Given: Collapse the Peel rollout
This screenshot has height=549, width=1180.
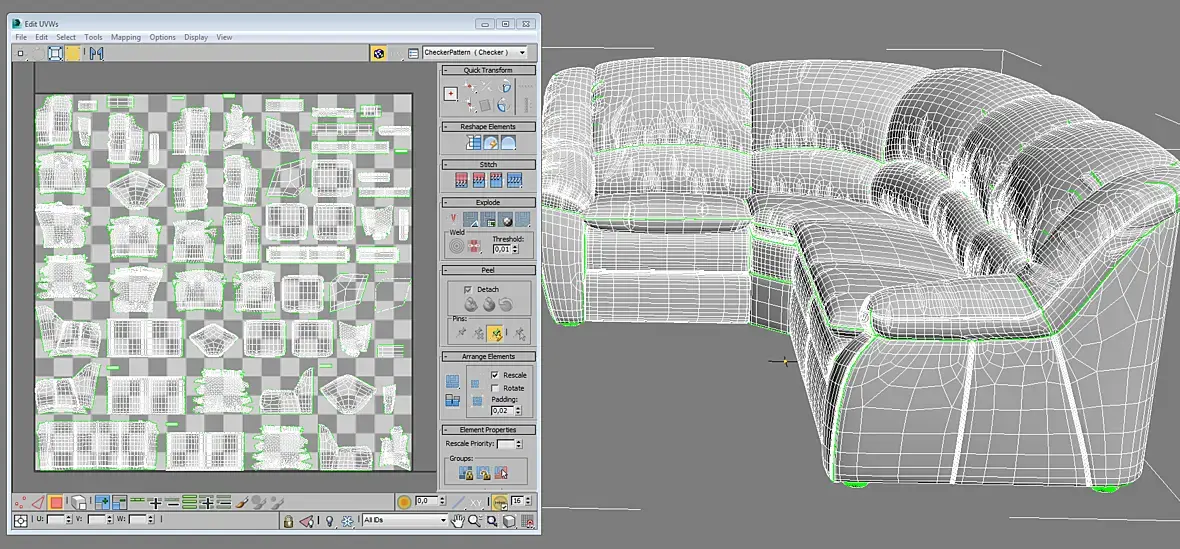Looking at the screenshot, I should click(488, 269).
